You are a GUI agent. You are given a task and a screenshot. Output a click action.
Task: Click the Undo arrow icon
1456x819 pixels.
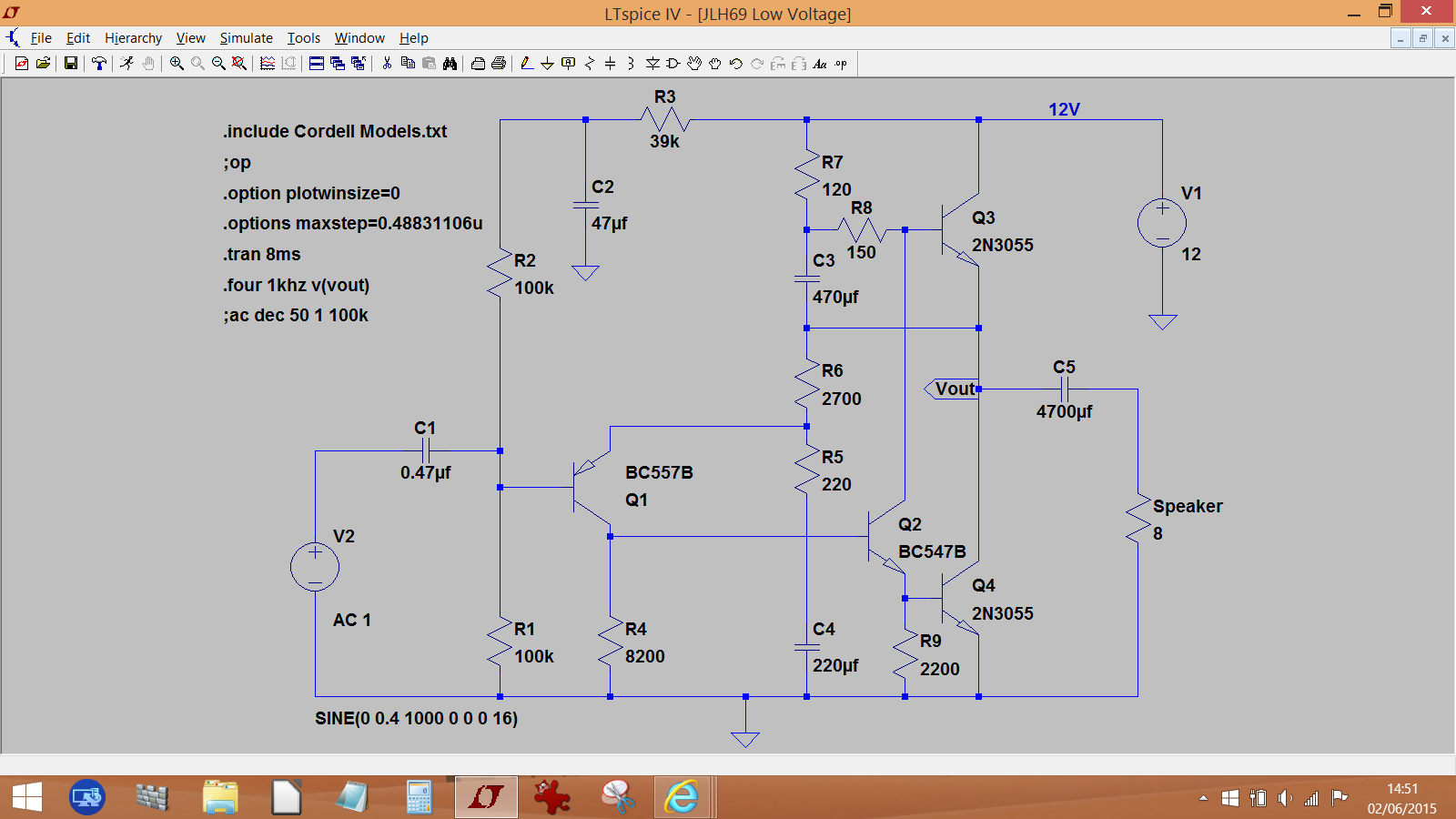pos(736,64)
